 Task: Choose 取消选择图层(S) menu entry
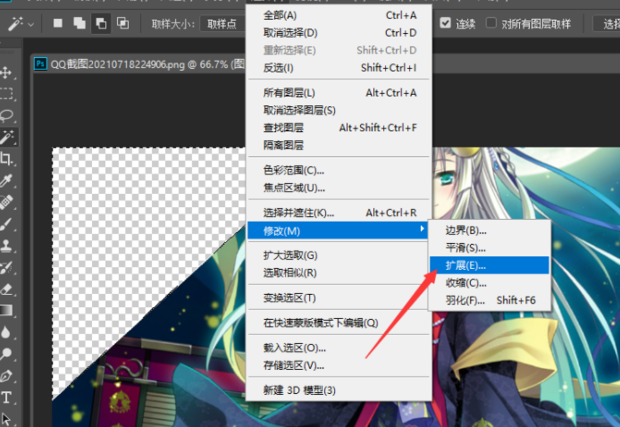pos(339,110)
